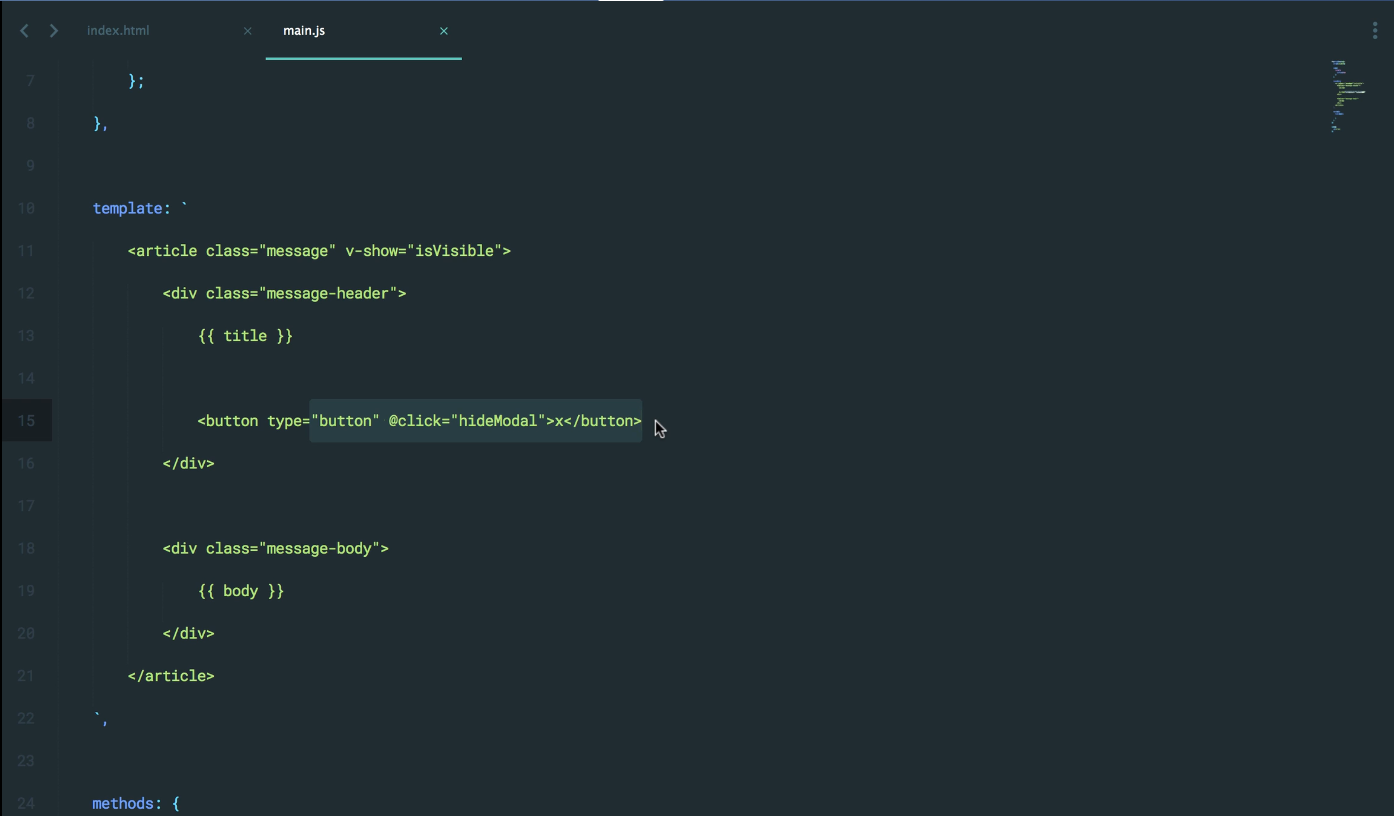Open the three-dot options menu
The height and width of the screenshot is (816, 1394).
[x=1375, y=31]
